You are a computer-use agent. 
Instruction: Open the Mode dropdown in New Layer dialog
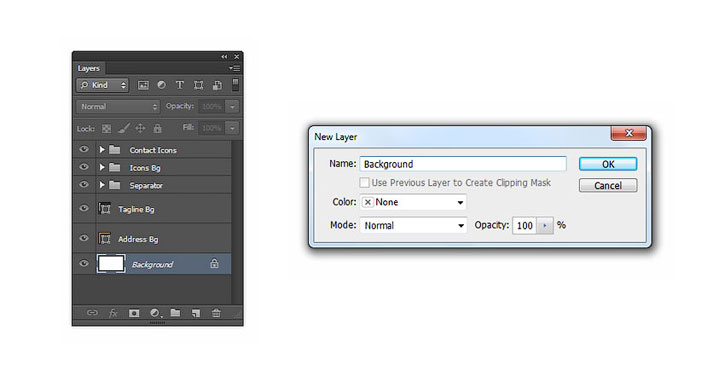coord(413,225)
